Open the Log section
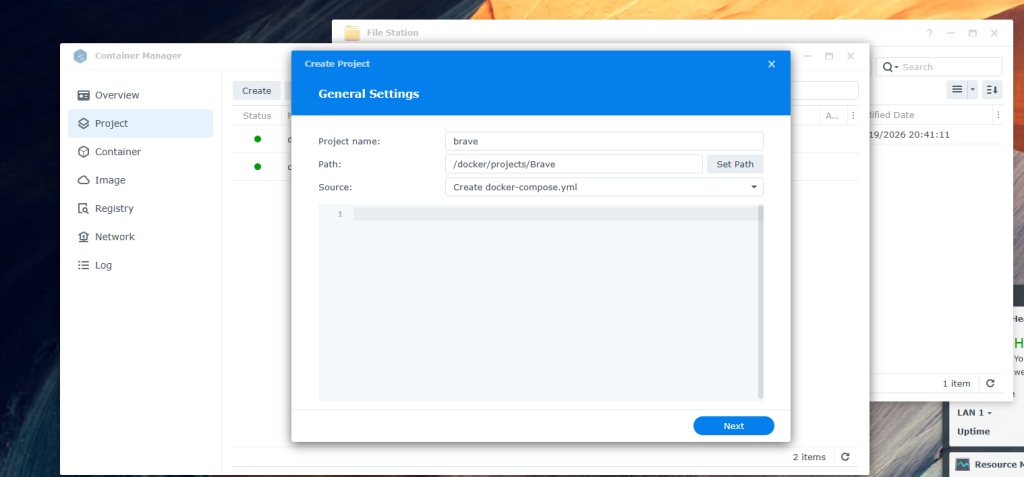 coord(140,265)
